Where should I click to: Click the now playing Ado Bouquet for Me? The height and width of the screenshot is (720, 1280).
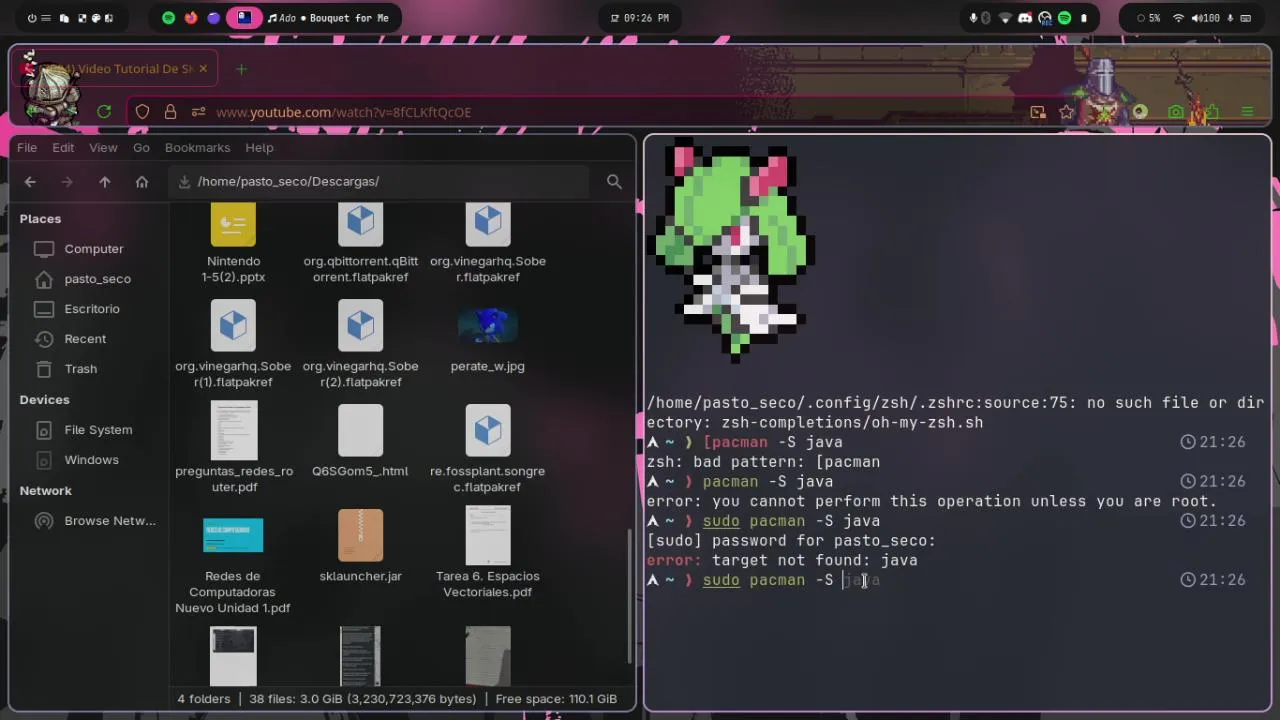point(328,18)
